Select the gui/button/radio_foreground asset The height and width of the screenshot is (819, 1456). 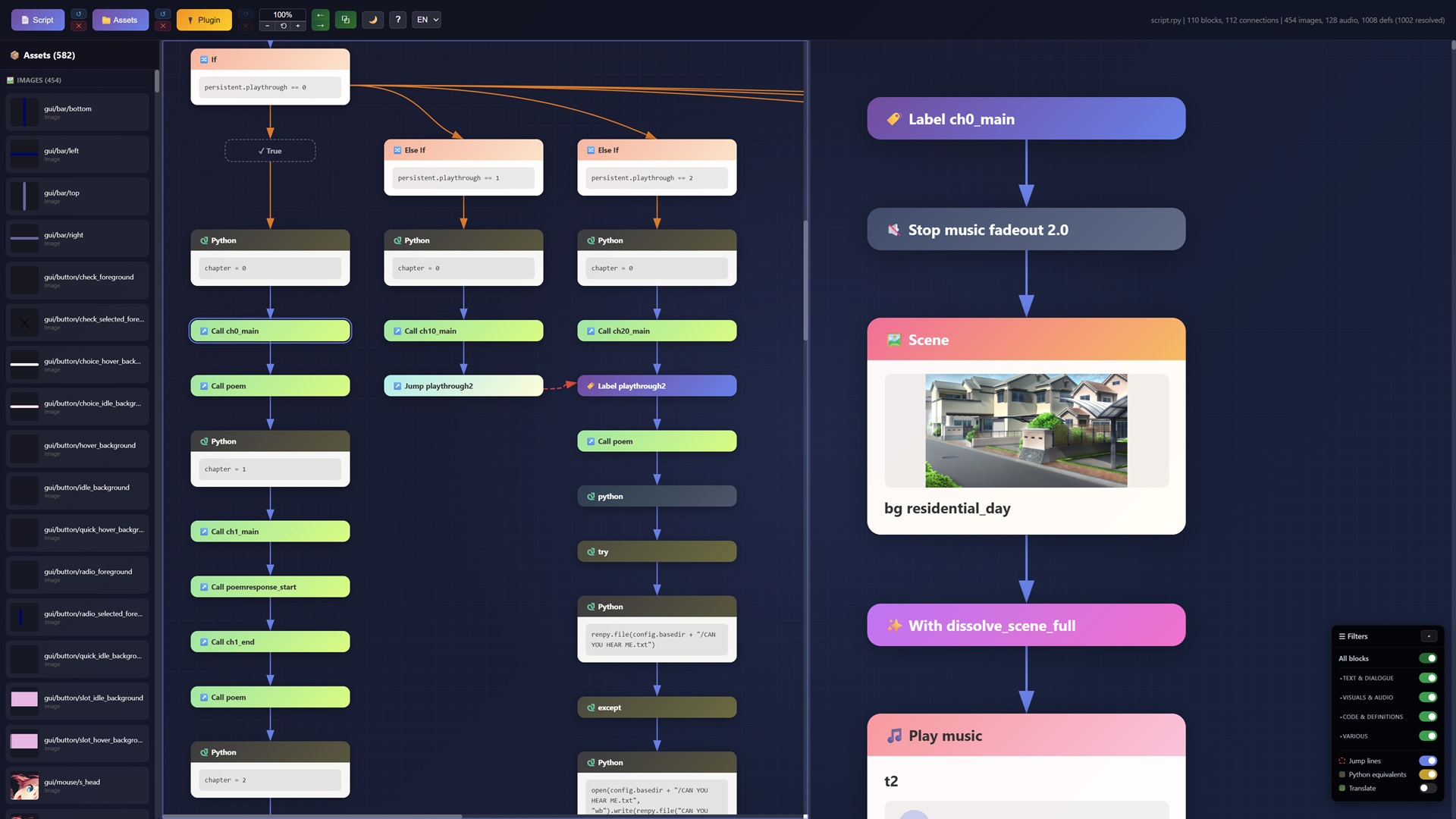coord(77,575)
